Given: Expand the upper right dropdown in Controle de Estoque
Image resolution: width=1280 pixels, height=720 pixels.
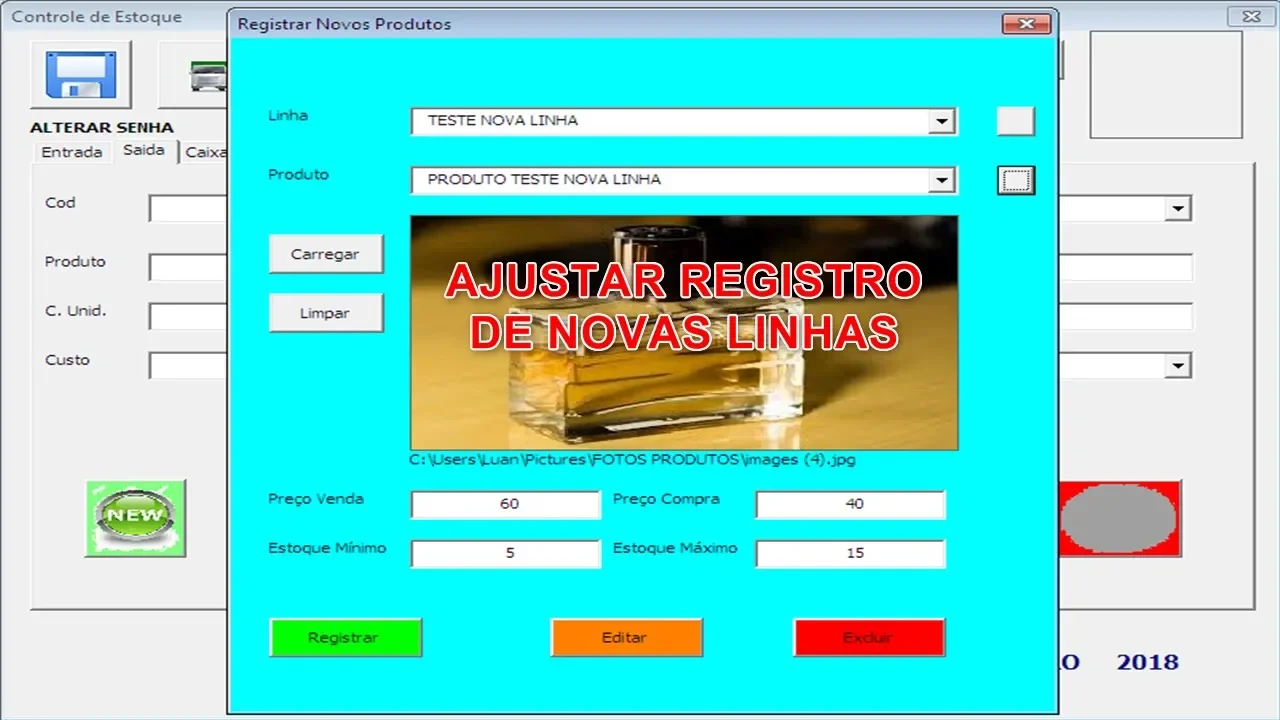Looking at the screenshot, I should pos(1179,208).
